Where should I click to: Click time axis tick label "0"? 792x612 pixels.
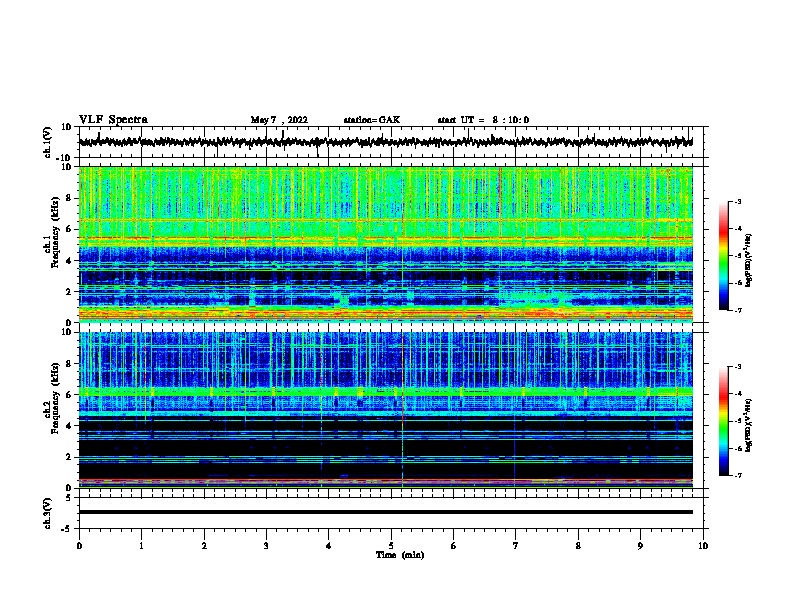(79, 546)
